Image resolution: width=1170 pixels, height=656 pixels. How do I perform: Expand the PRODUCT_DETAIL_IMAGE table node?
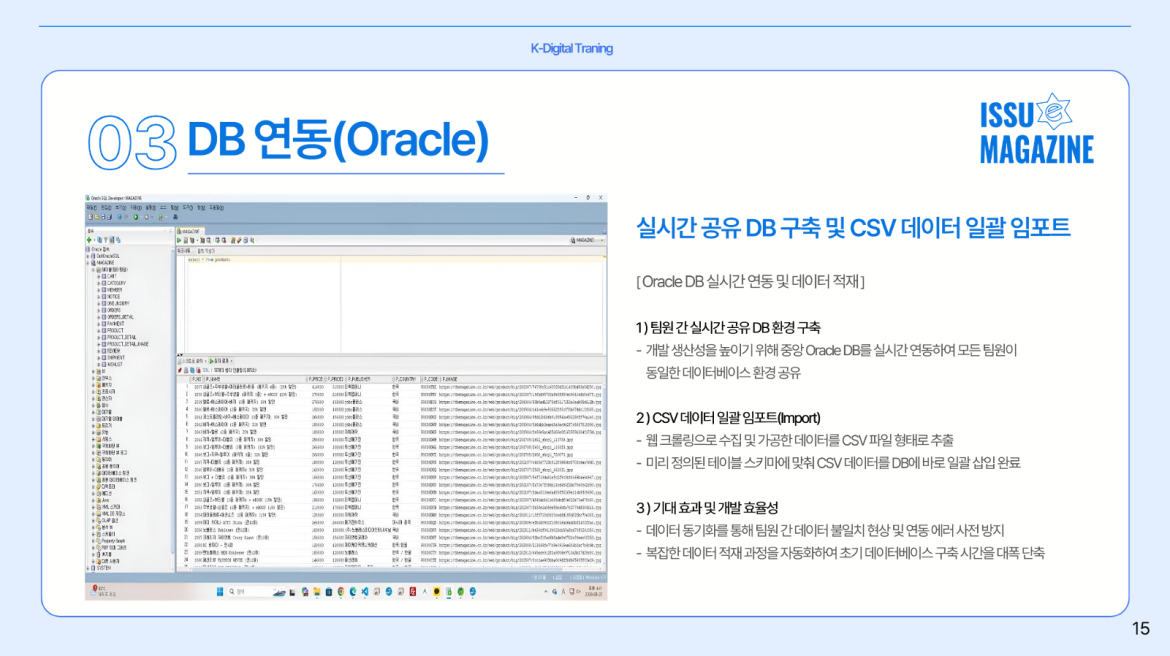pos(98,344)
